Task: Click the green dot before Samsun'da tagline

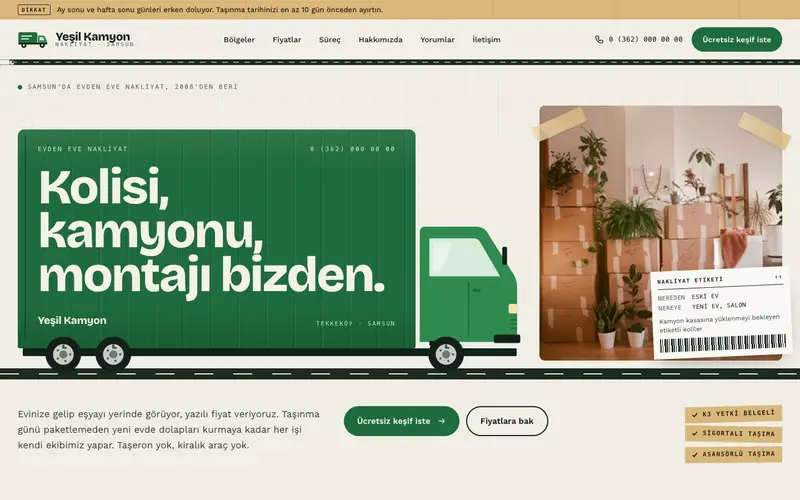Action: [20, 87]
